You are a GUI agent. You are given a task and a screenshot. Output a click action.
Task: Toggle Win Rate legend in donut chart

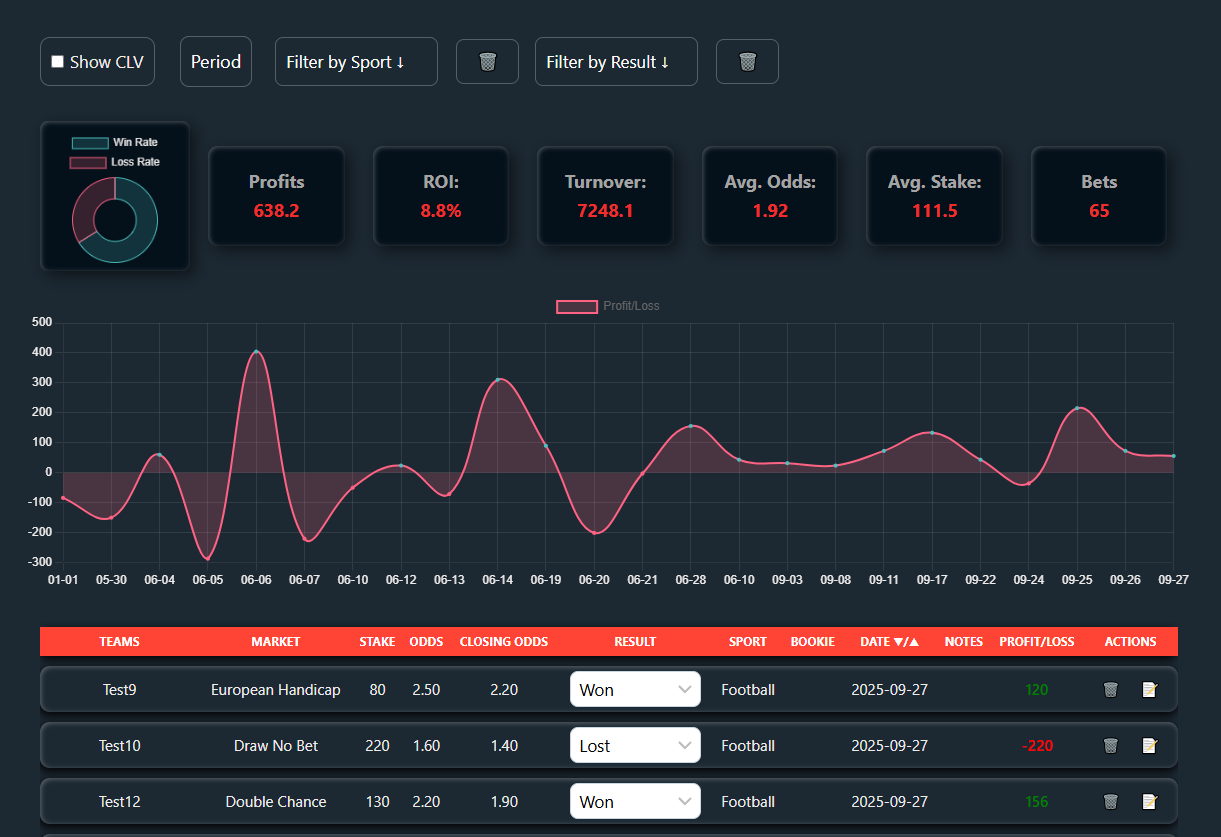pyautogui.click(x=89, y=143)
